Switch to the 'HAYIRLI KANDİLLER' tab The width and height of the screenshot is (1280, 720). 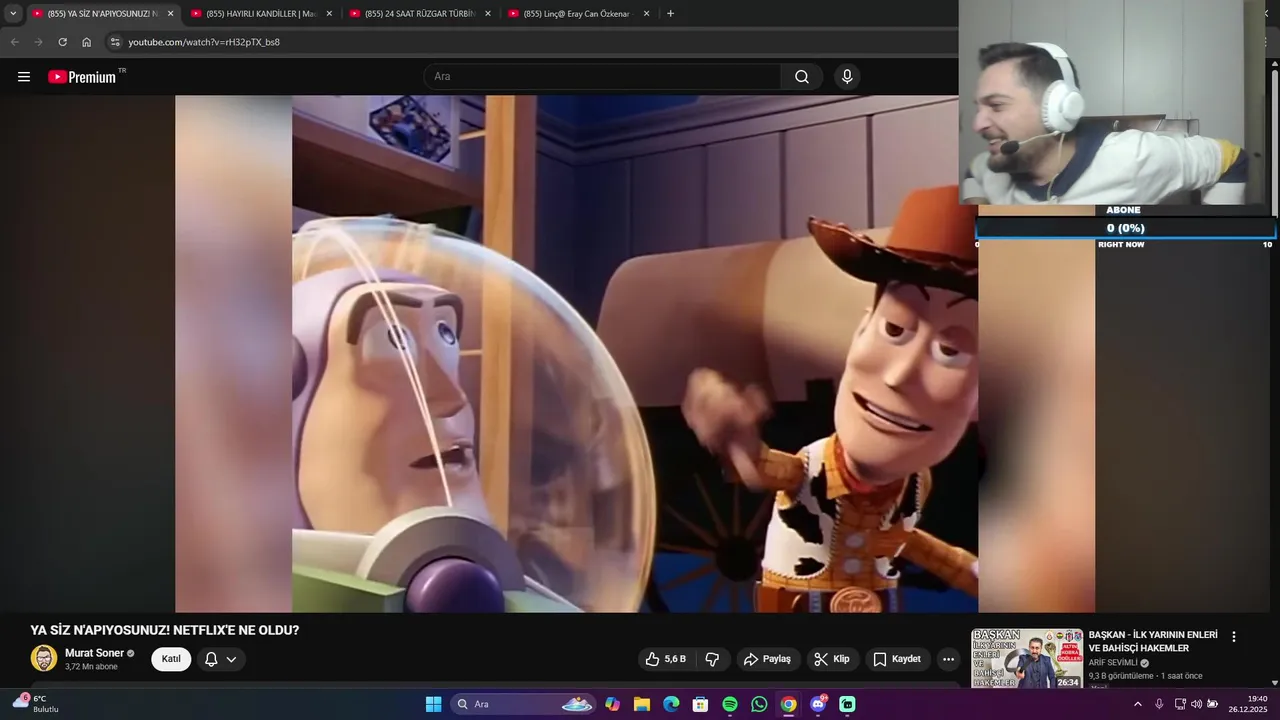[x=262, y=14]
